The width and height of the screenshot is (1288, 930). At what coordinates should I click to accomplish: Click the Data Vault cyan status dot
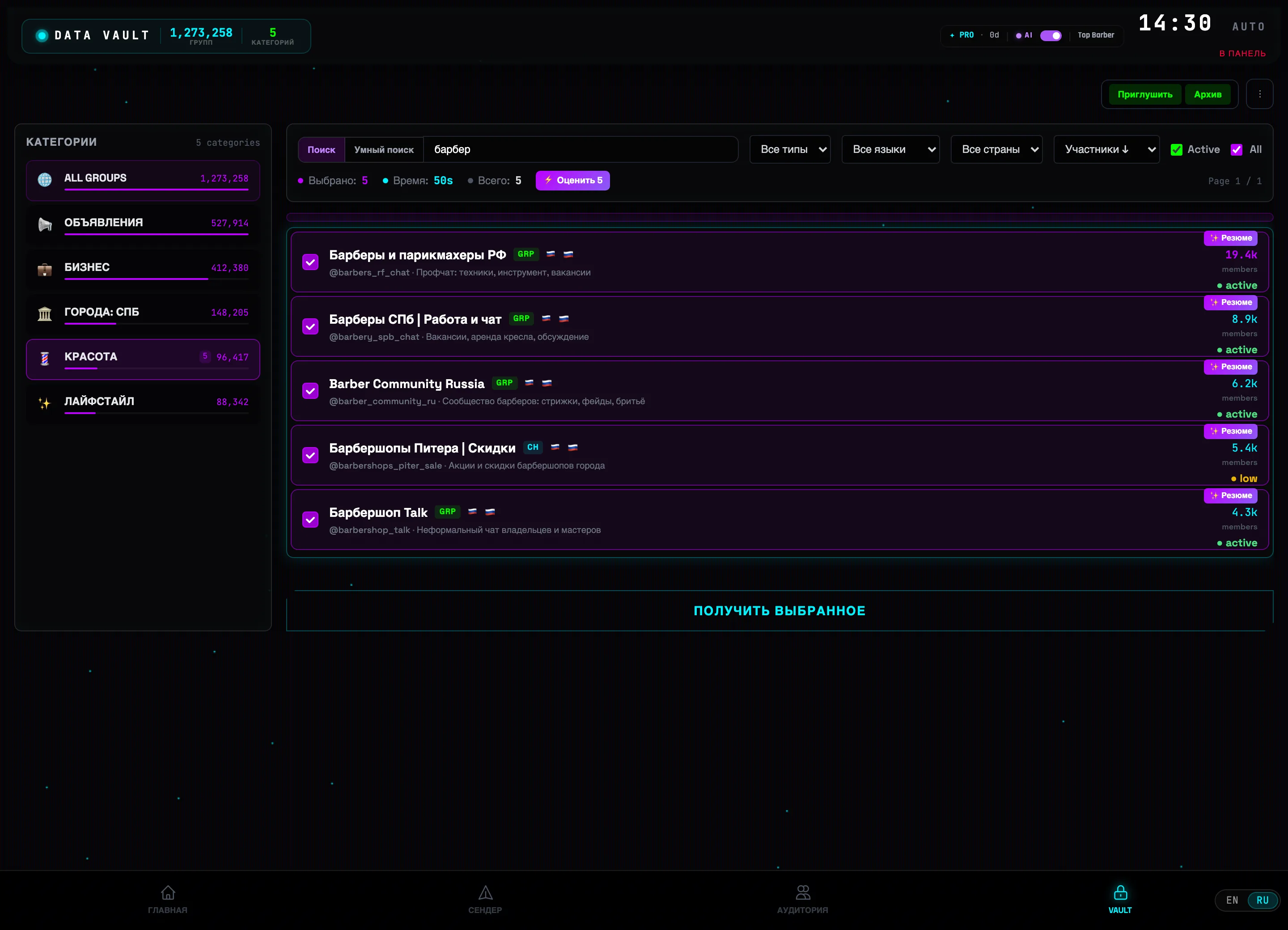pos(42,36)
